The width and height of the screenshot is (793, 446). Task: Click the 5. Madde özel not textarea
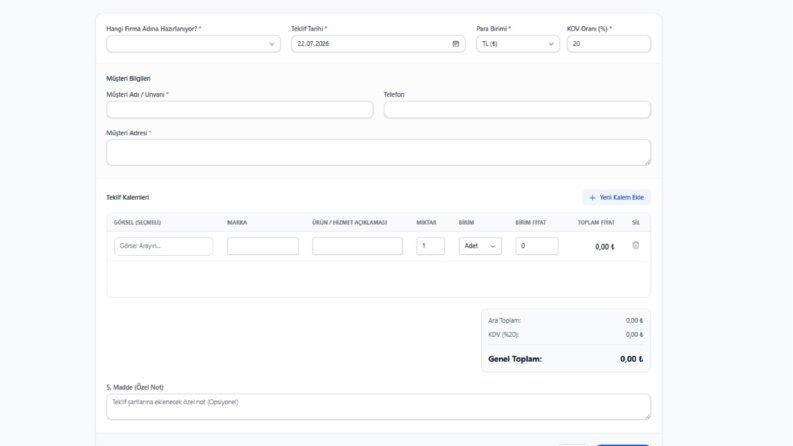click(378, 407)
